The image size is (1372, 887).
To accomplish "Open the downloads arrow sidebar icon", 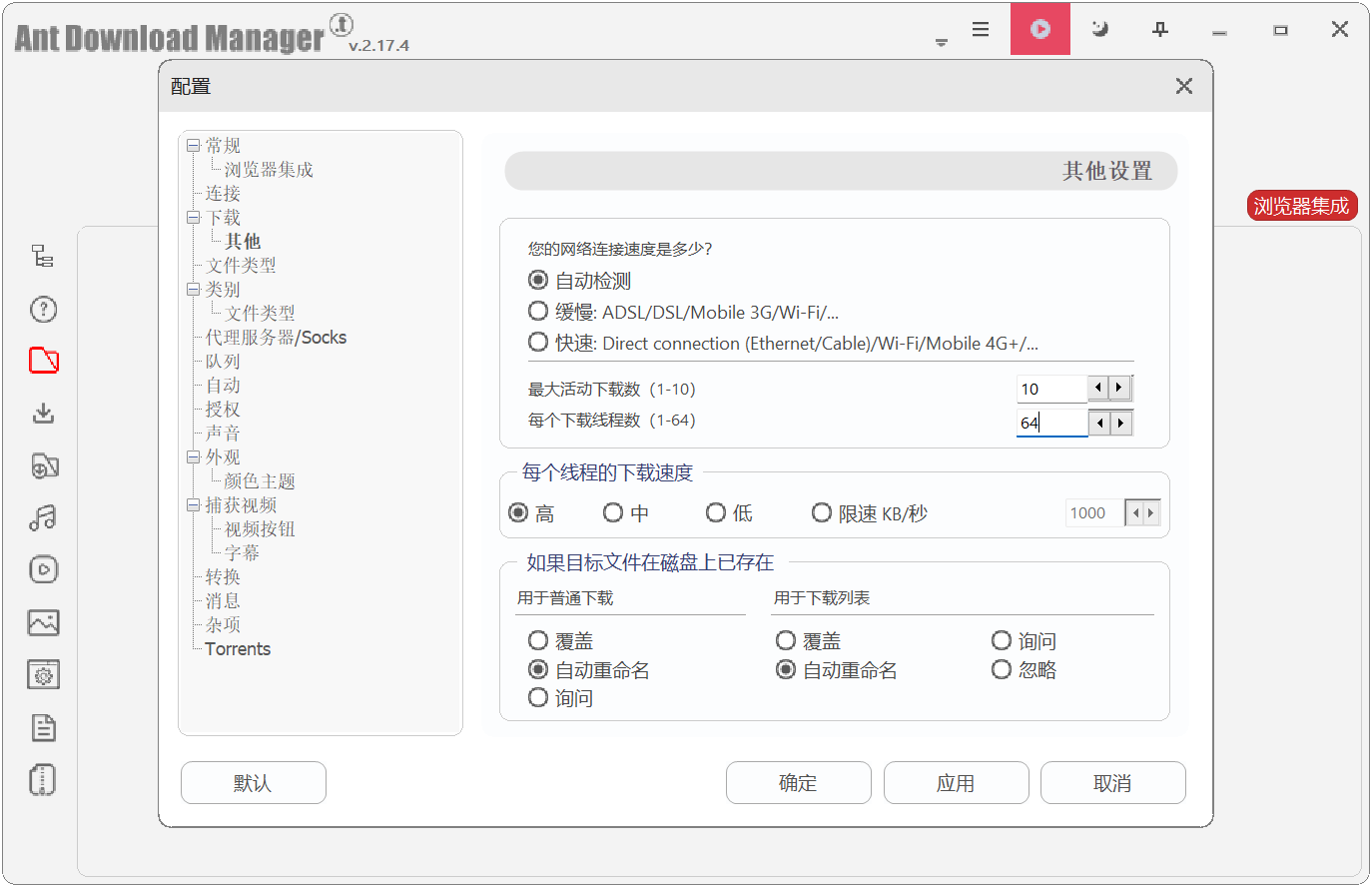I will pyautogui.click(x=43, y=413).
